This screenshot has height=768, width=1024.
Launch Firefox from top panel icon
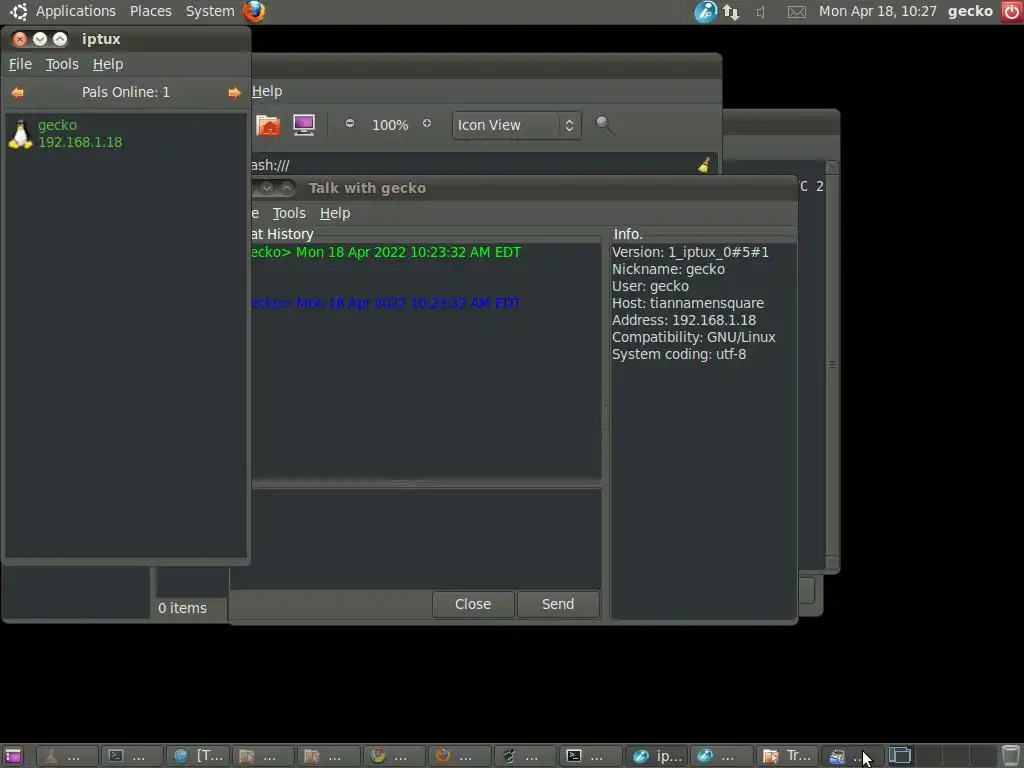coord(254,11)
